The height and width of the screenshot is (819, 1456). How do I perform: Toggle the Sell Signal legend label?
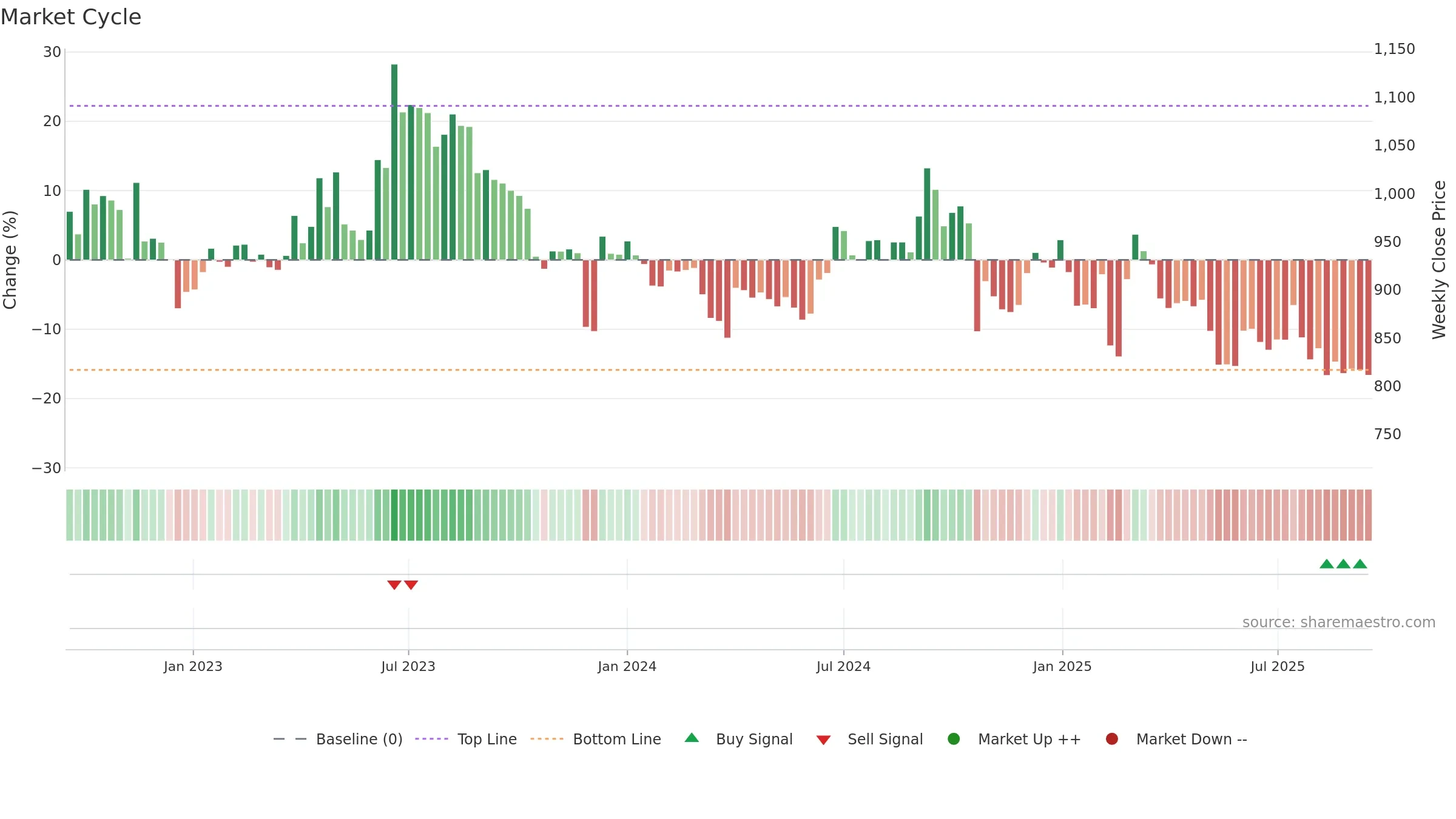[885, 739]
